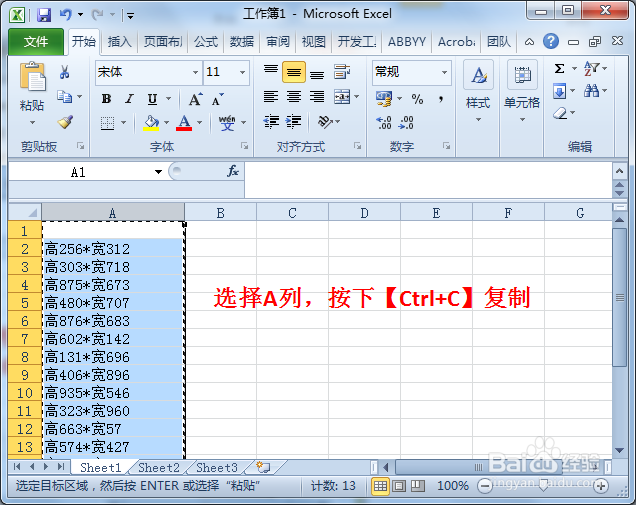Switch to Sheet2 worksheet tab
Screen dimensions: 636x505
coord(159,468)
